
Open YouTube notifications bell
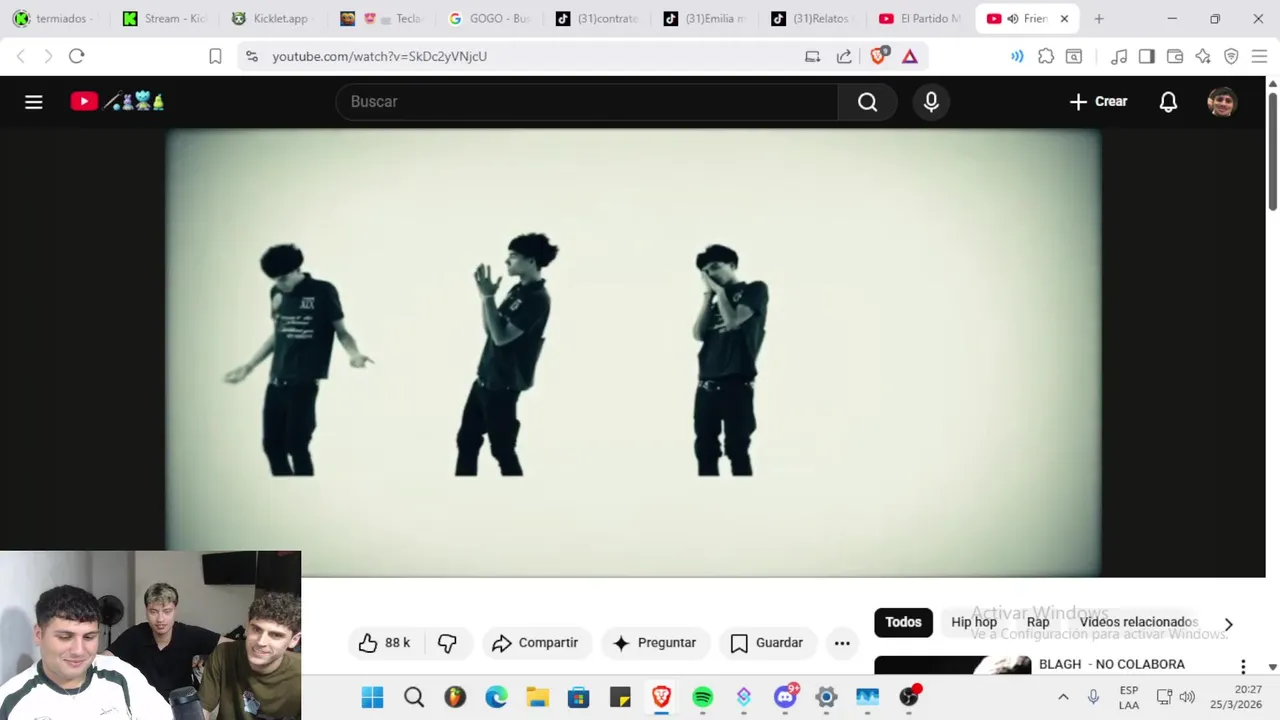pos(1168,102)
